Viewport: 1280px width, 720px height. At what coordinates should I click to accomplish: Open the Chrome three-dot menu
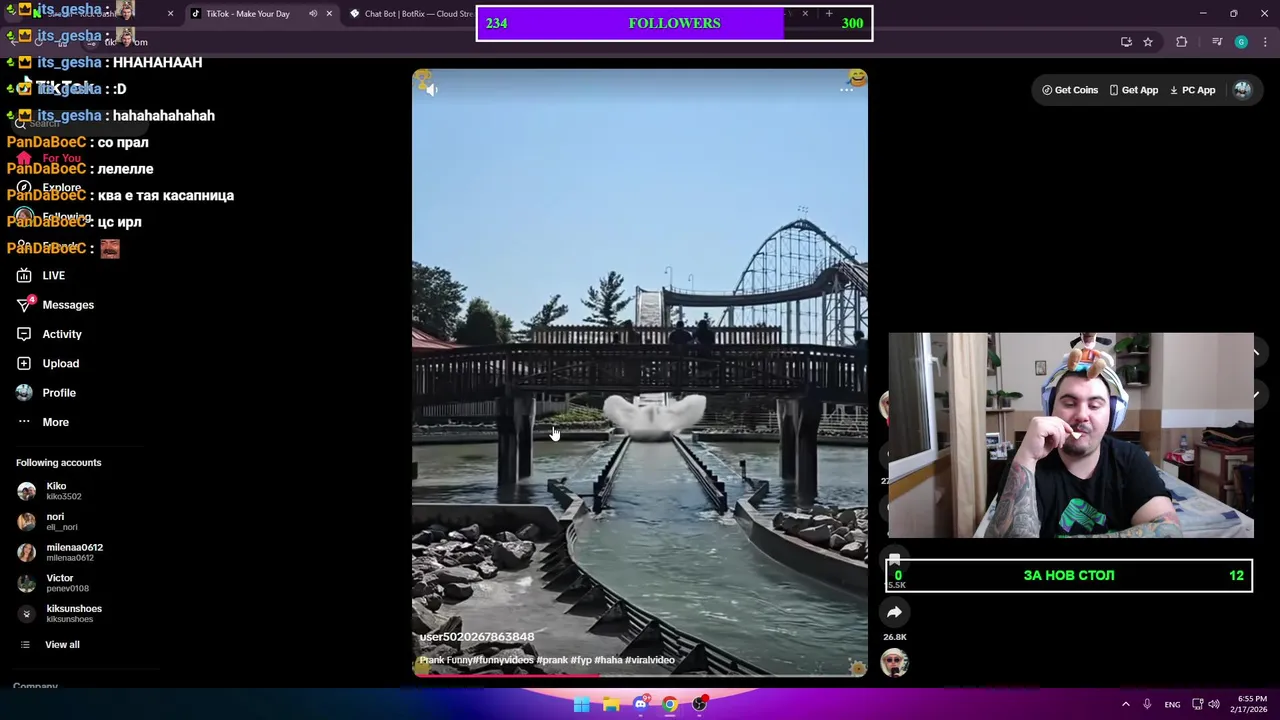pos(1265,42)
